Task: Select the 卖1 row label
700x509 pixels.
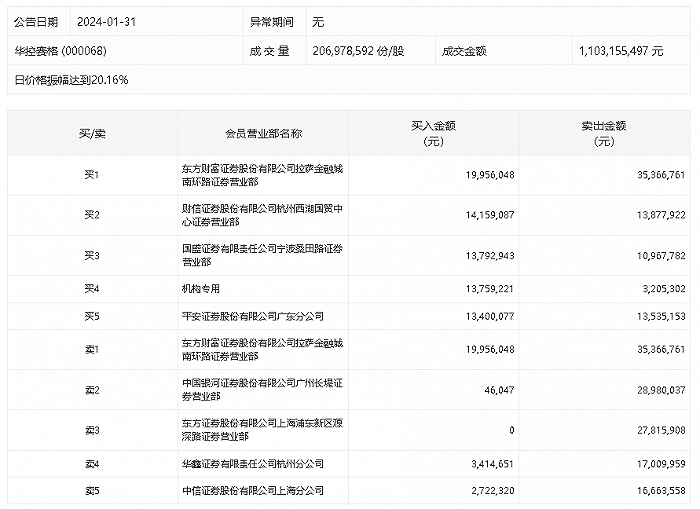Action: pyautogui.click(x=92, y=349)
